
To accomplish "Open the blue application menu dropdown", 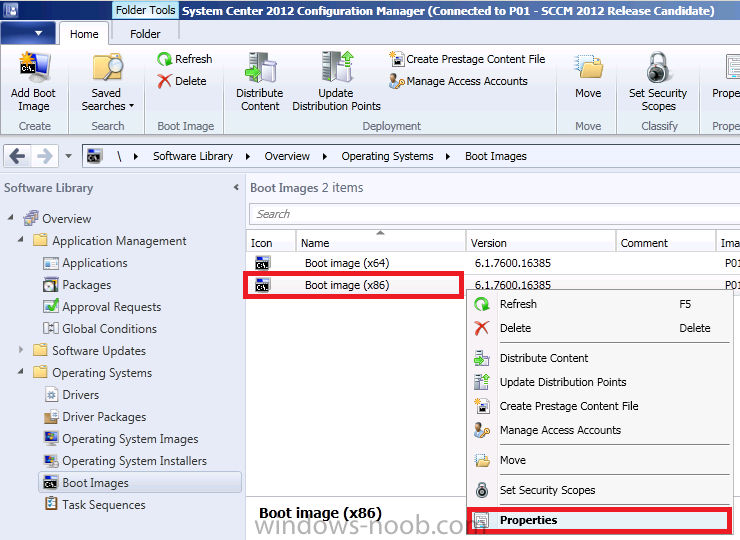I will (x=28, y=34).
